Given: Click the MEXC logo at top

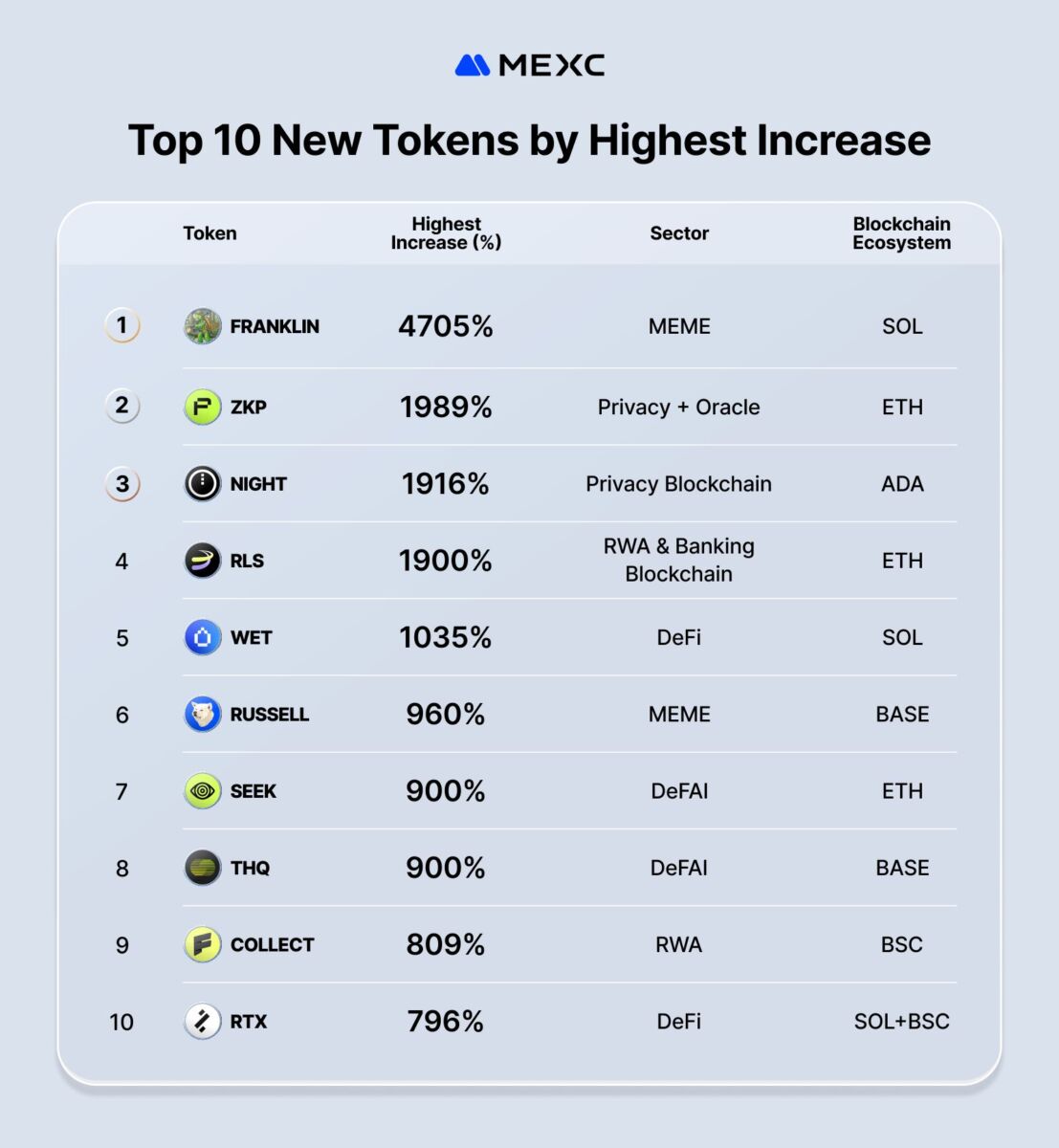Looking at the screenshot, I should pyautogui.click(x=529, y=65).
